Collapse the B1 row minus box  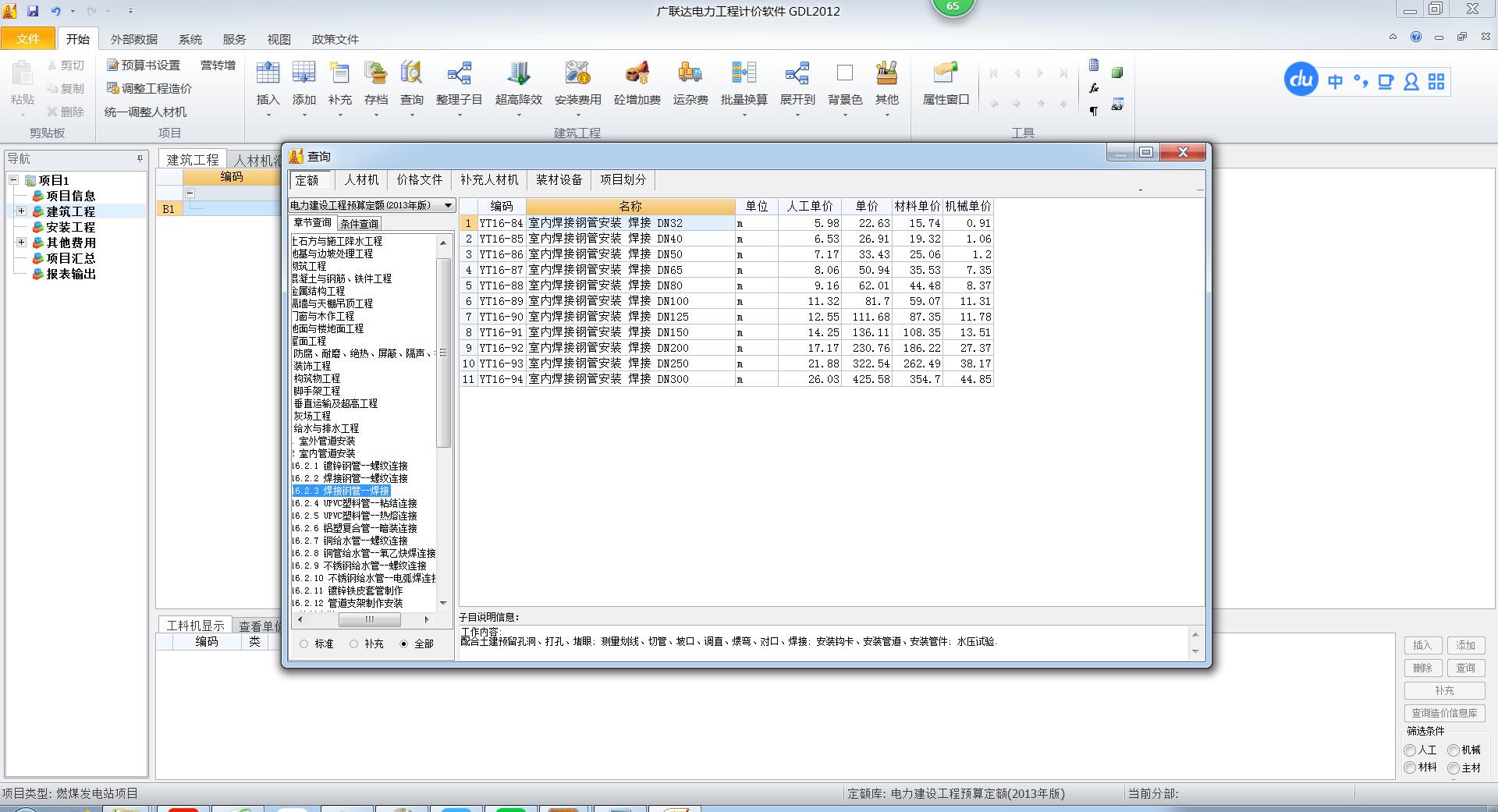[x=190, y=193]
